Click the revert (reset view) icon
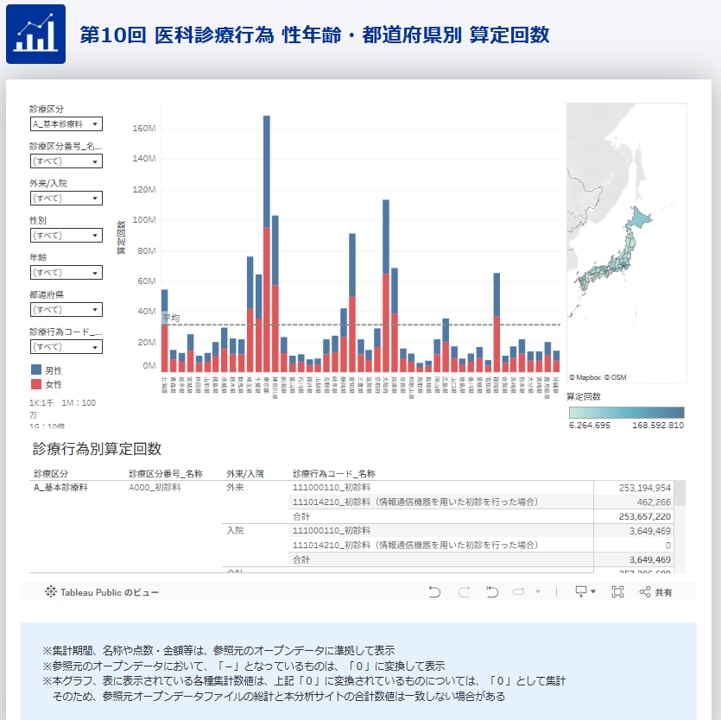This screenshot has width=721, height=720. (x=492, y=592)
